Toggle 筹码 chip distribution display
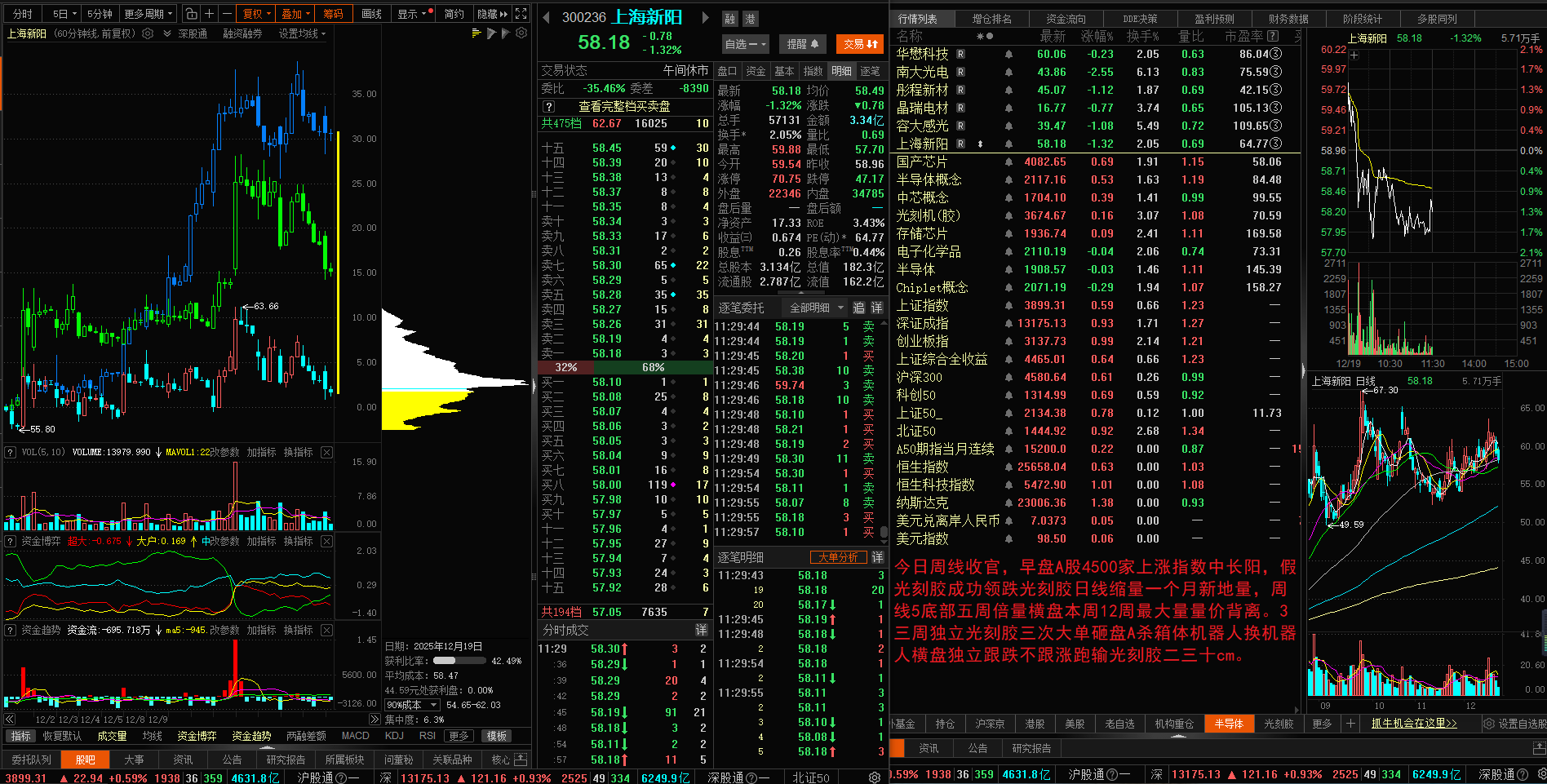This screenshot has width=1547, height=784. (x=333, y=14)
